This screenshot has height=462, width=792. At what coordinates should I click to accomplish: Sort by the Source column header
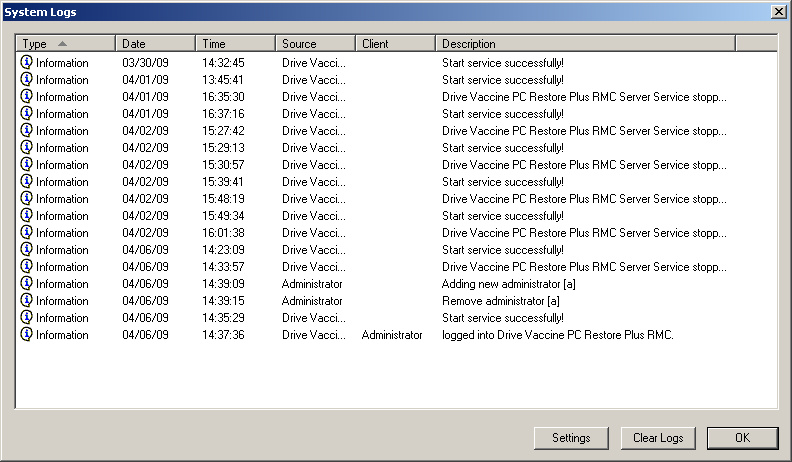coord(315,44)
